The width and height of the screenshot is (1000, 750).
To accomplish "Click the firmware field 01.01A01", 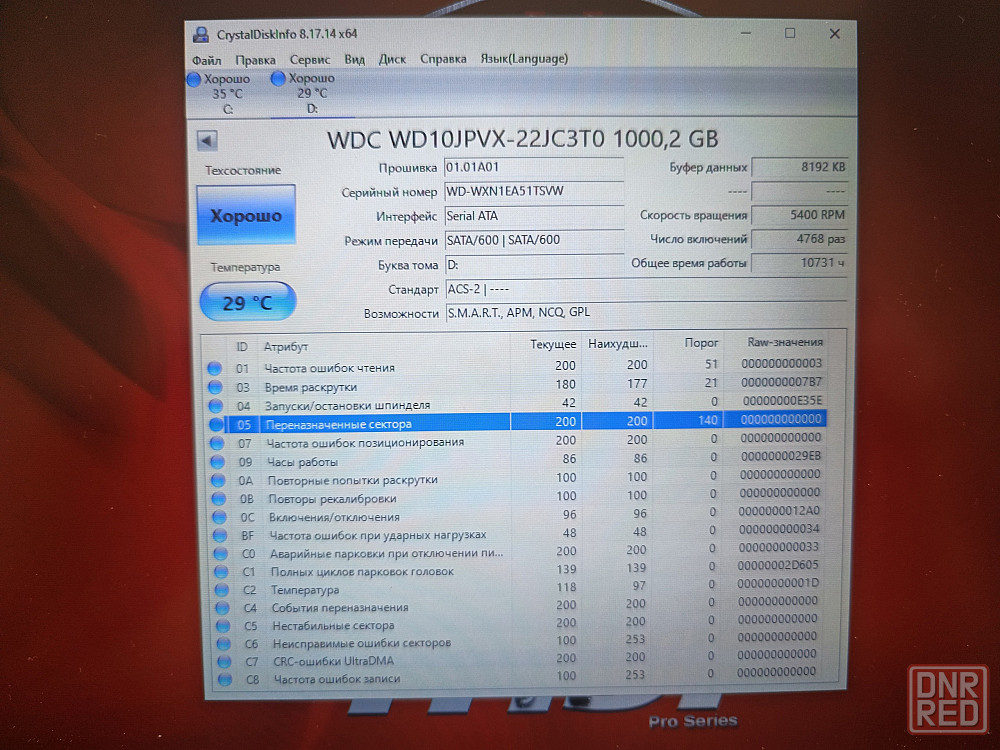I will [534, 168].
